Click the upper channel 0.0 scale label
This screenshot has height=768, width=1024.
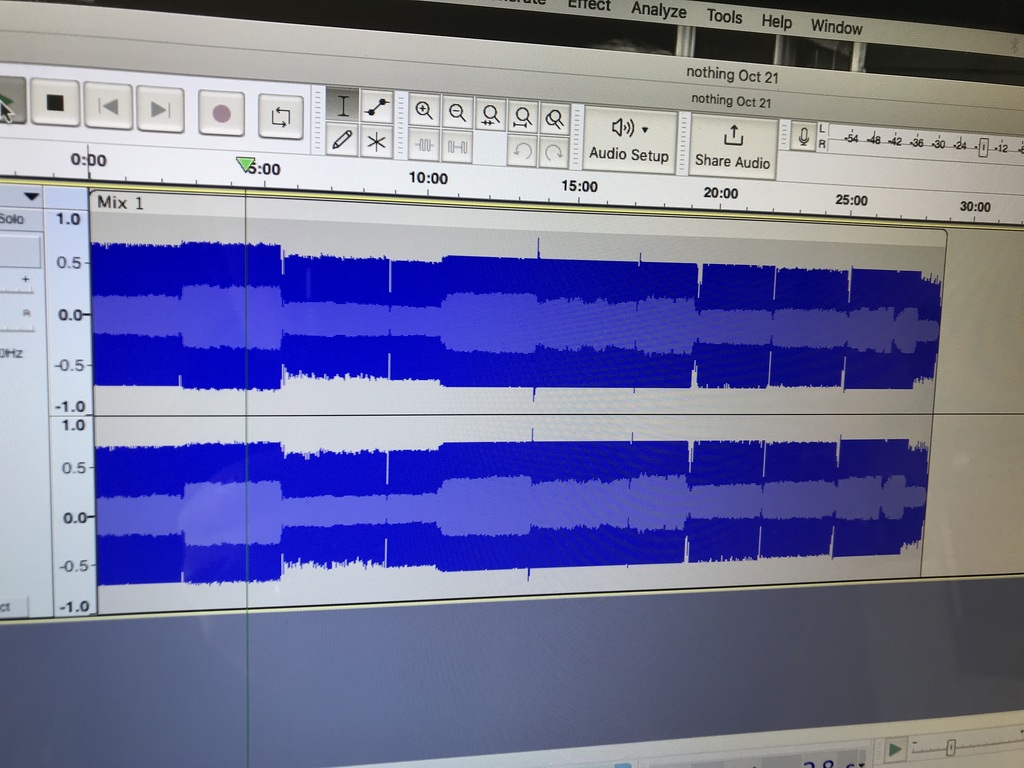click(x=72, y=315)
